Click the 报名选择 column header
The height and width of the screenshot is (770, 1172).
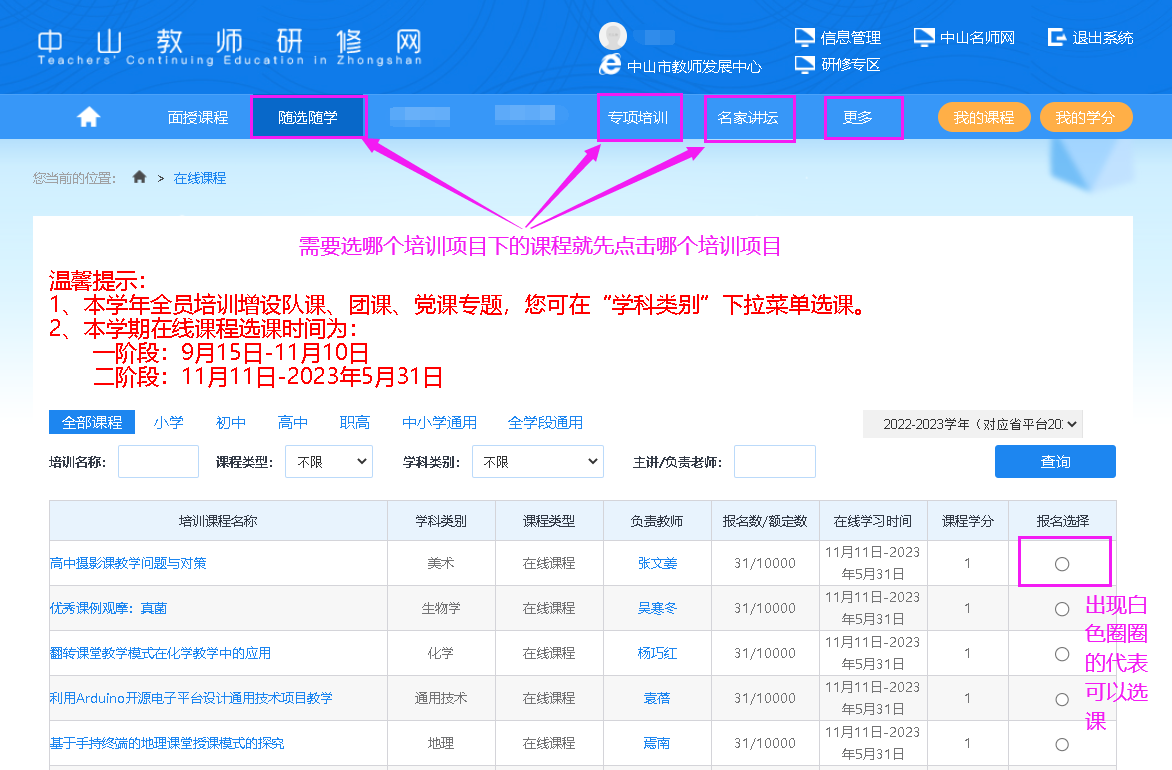pyautogui.click(x=1062, y=521)
